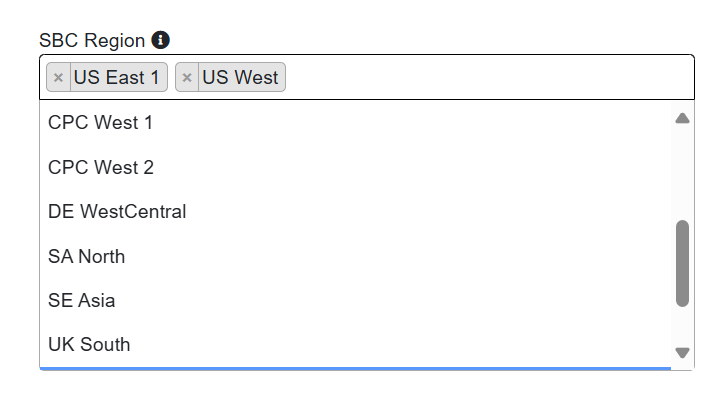Place cursor in field after US West tag
Screen dimensions: 727x406
tap(487, 77)
